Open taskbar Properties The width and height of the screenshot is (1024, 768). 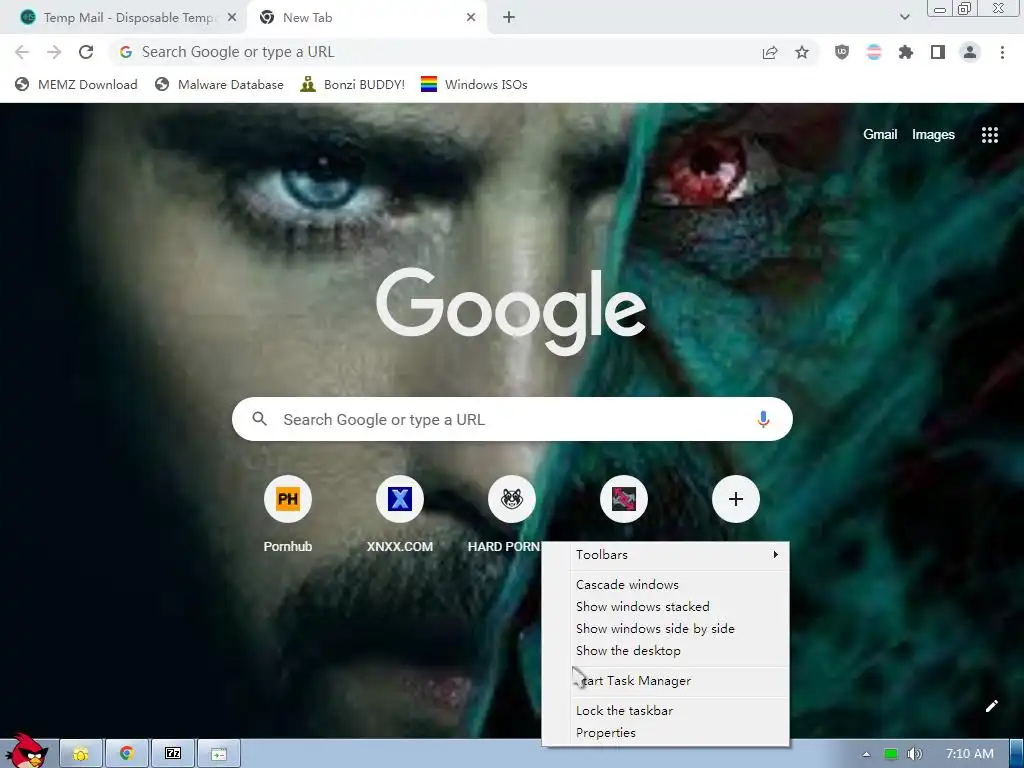[x=665, y=733]
